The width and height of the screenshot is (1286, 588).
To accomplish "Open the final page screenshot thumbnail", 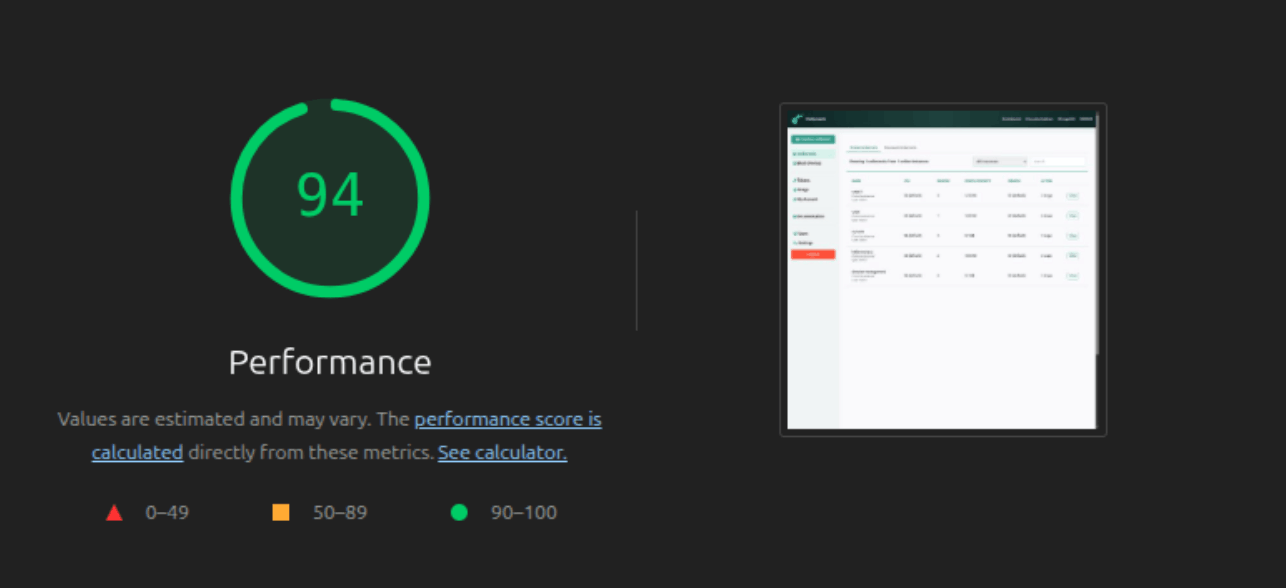I will 943,270.
